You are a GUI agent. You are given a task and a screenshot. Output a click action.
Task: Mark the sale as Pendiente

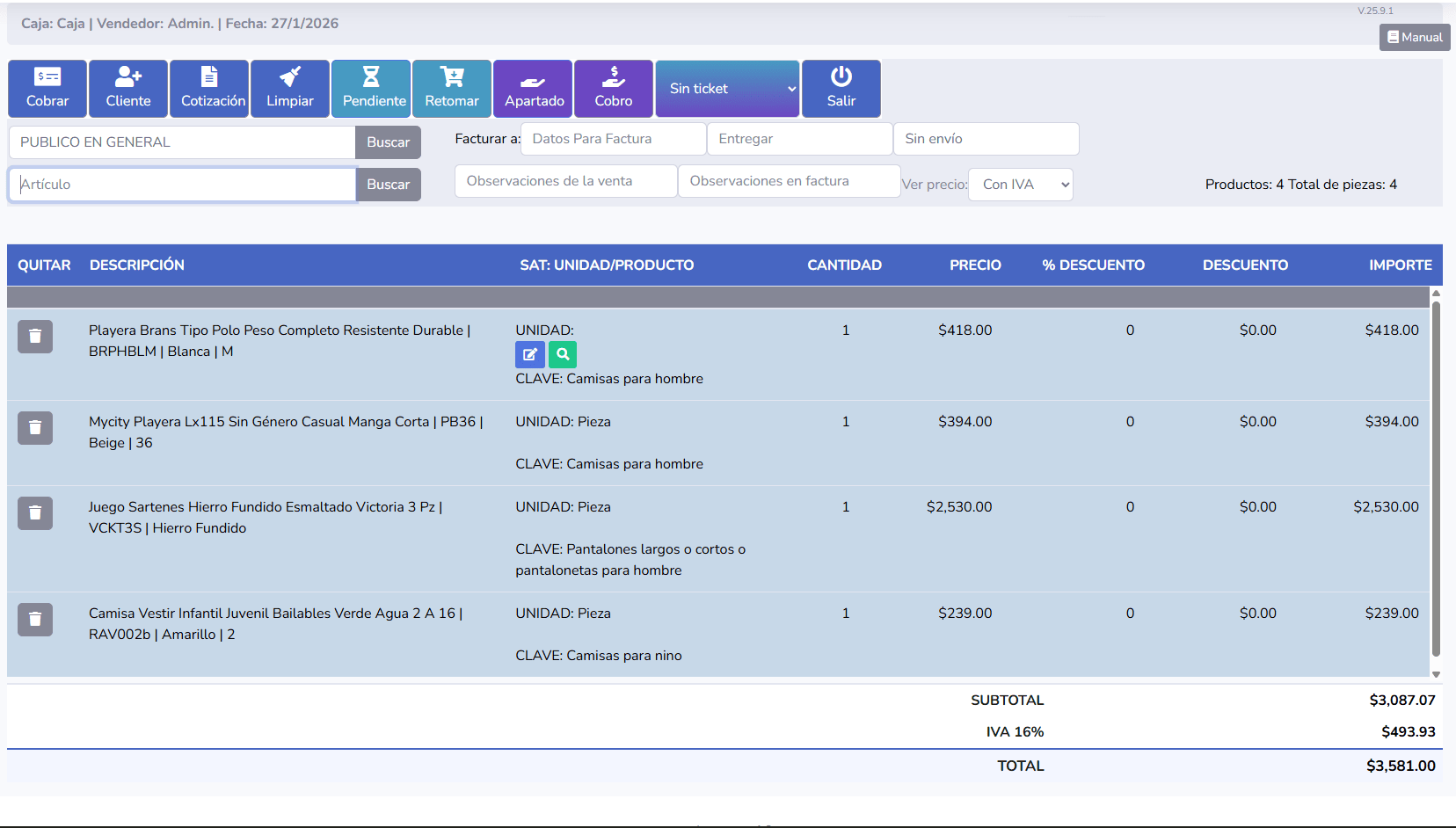click(x=371, y=88)
